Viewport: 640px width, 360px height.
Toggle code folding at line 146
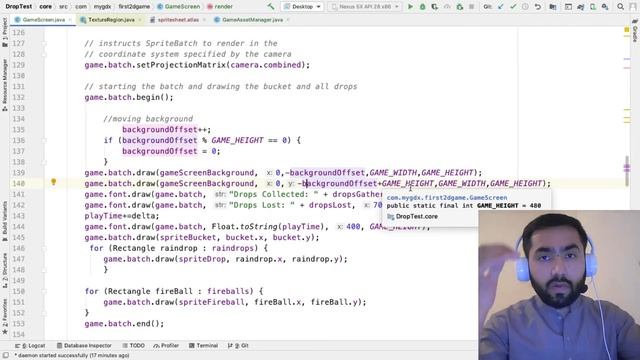click(44, 248)
